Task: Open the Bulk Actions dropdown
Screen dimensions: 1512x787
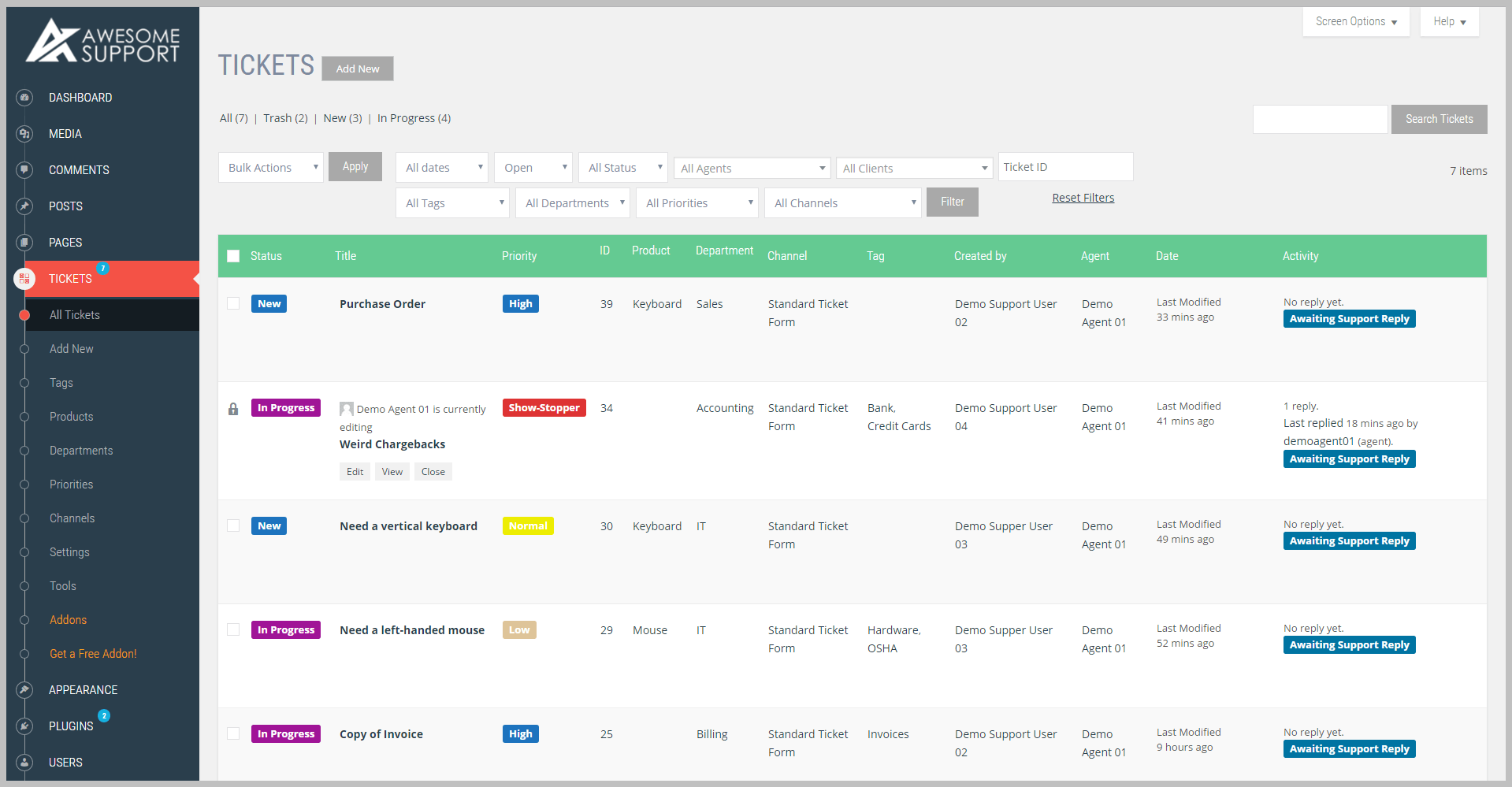Action: pyautogui.click(x=271, y=168)
